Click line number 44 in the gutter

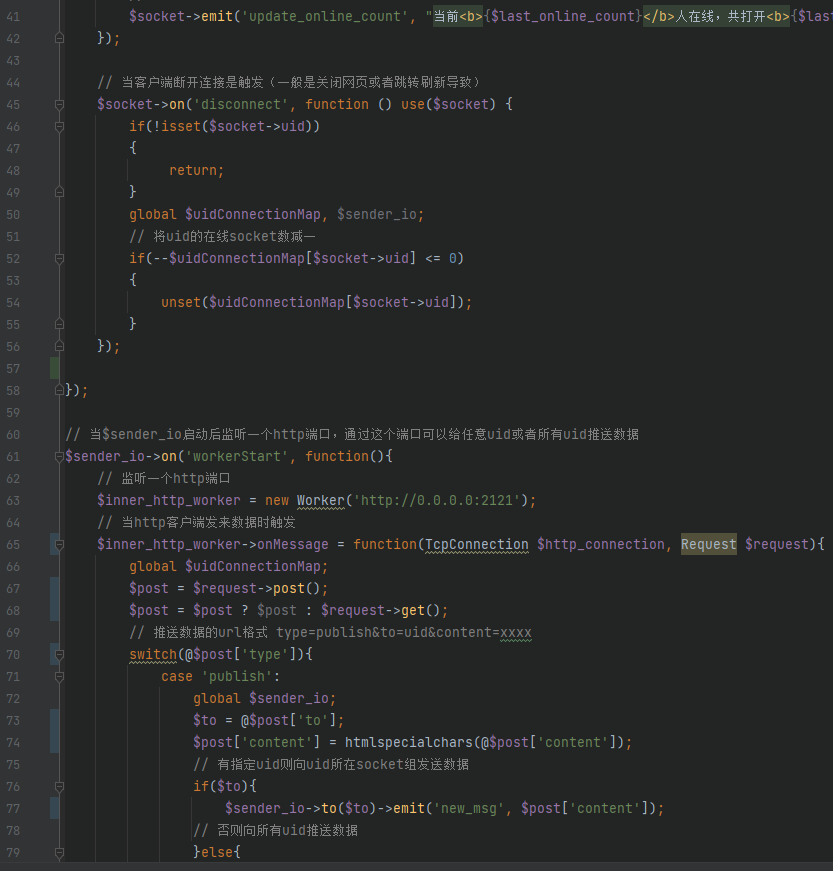click(x=13, y=83)
